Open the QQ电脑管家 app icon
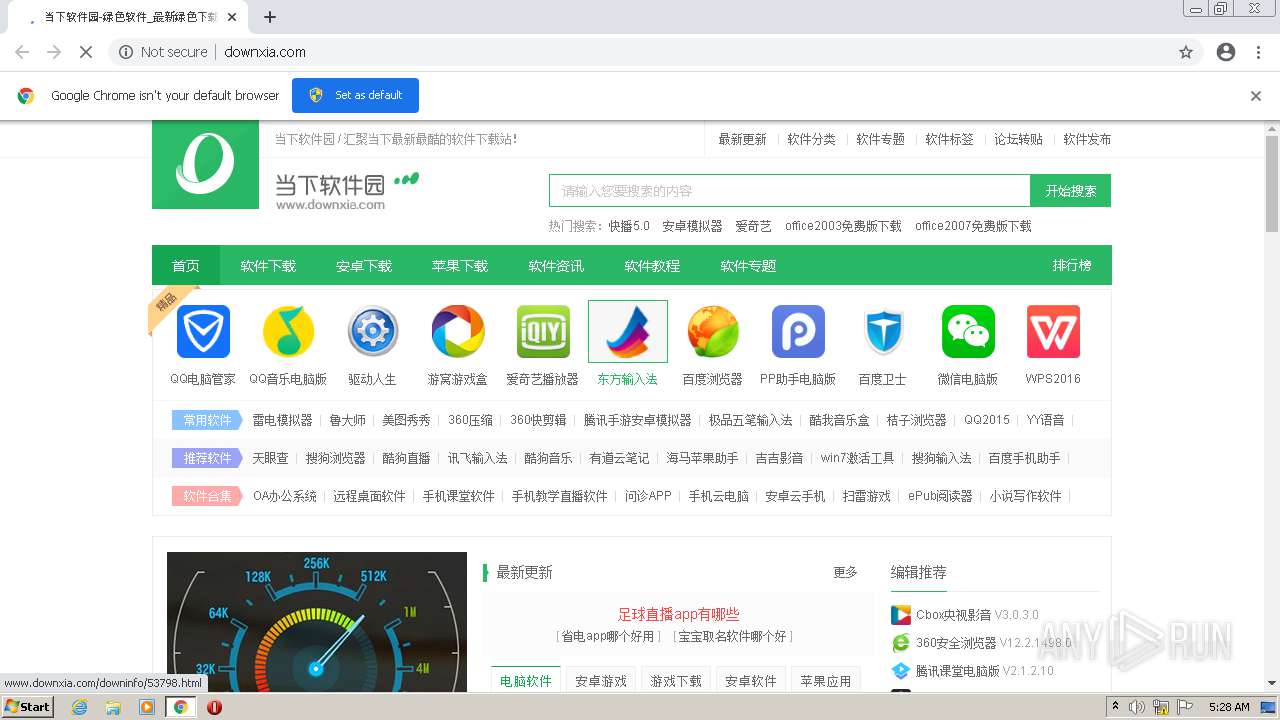The image size is (1280, 720). click(x=203, y=332)
